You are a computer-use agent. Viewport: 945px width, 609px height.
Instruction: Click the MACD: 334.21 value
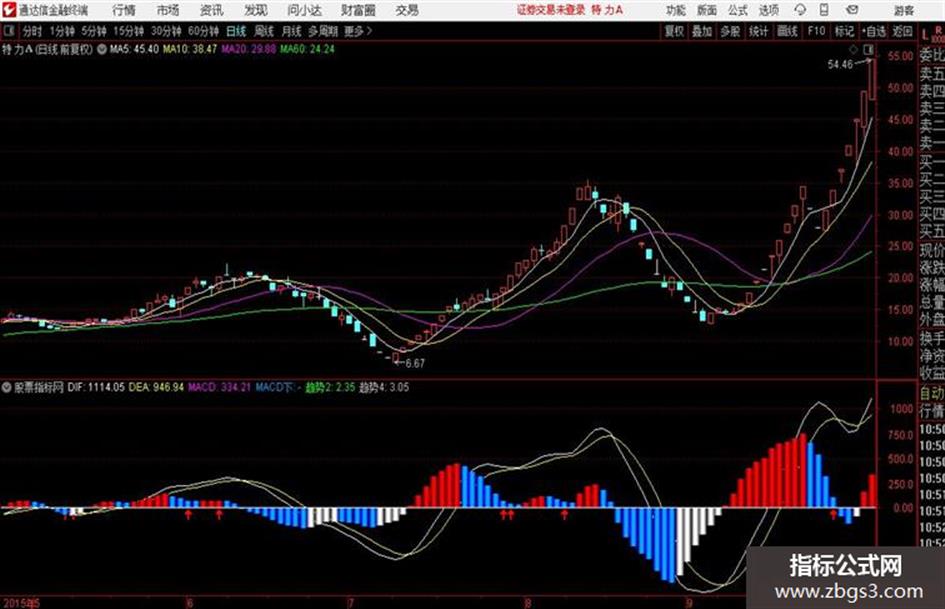(x=219, y=388)
